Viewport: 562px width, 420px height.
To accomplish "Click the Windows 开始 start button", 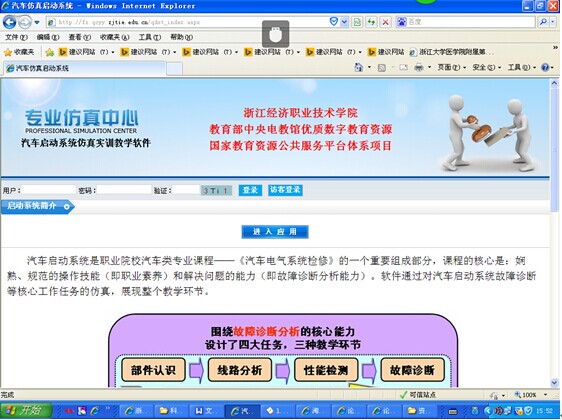I will pyautogui.click(x=26, y=410).
